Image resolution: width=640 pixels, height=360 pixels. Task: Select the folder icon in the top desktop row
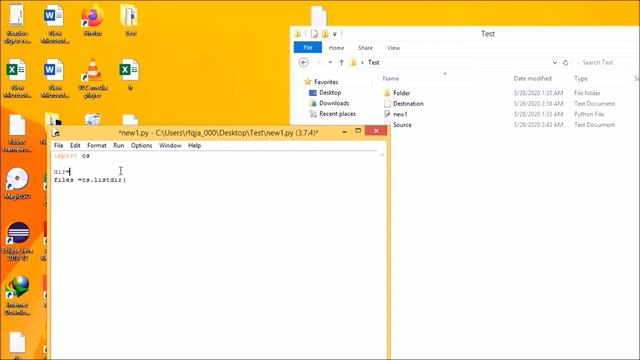[130, 20]
